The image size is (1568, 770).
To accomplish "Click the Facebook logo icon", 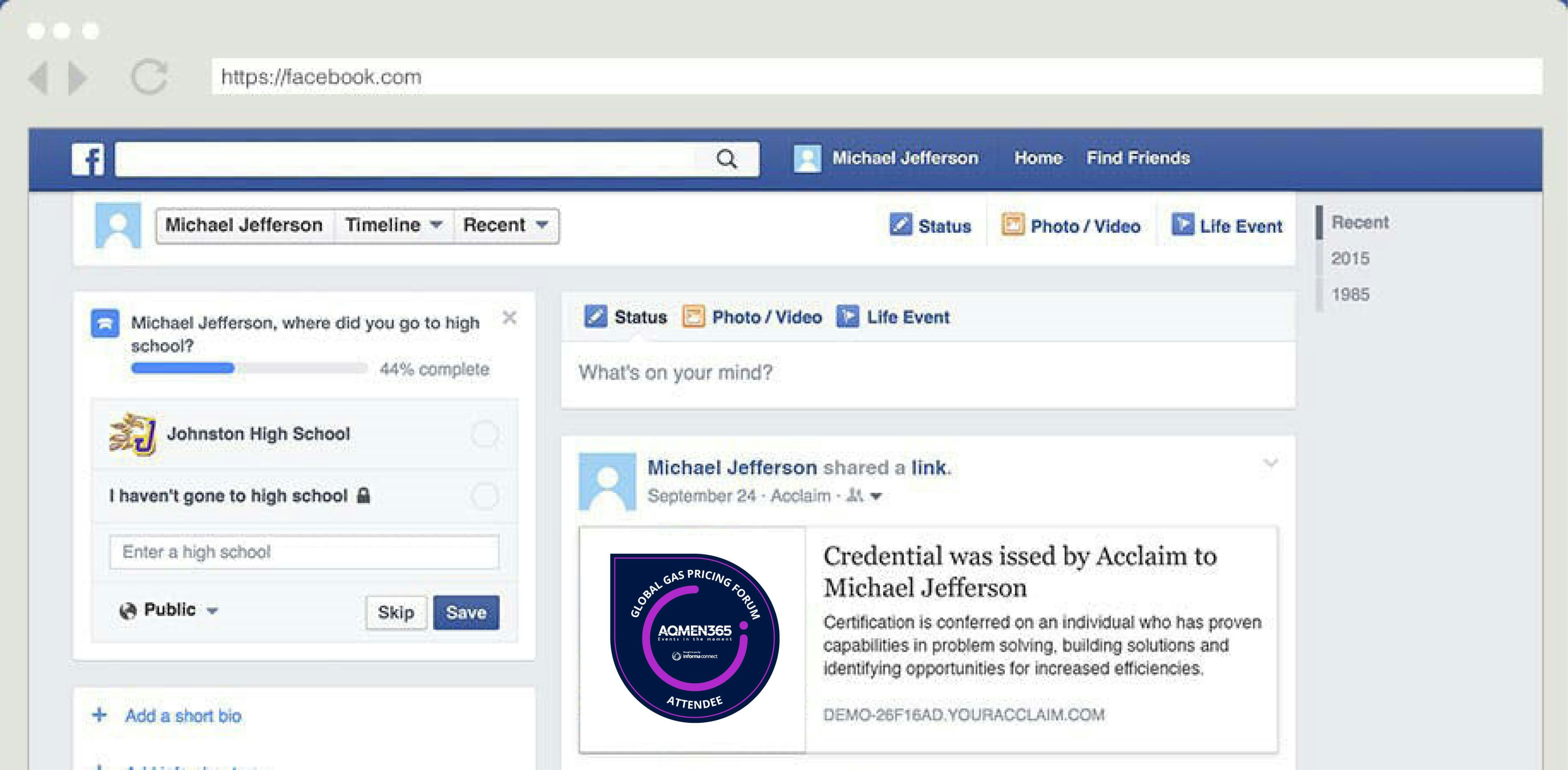I will (87, 159).
